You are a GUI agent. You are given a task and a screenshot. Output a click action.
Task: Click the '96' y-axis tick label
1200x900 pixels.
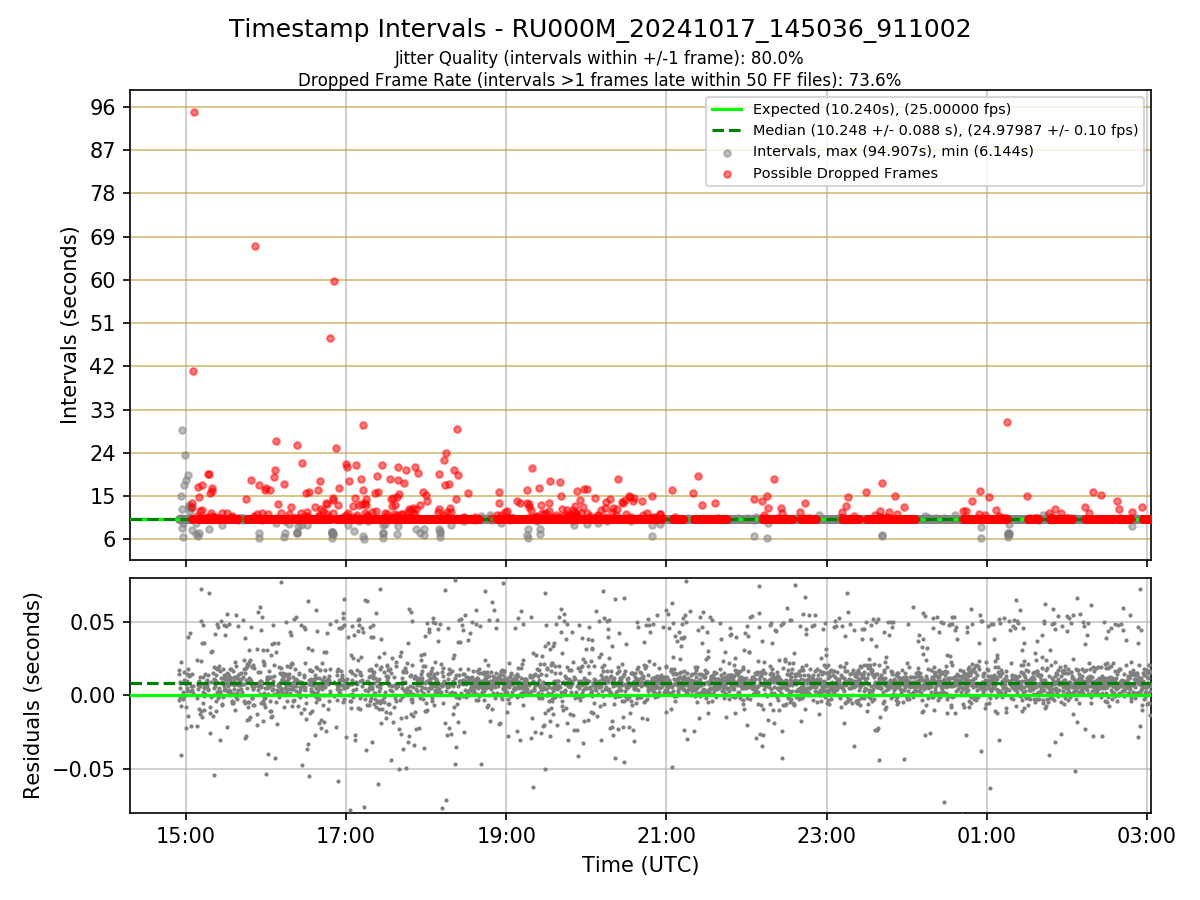104,107
